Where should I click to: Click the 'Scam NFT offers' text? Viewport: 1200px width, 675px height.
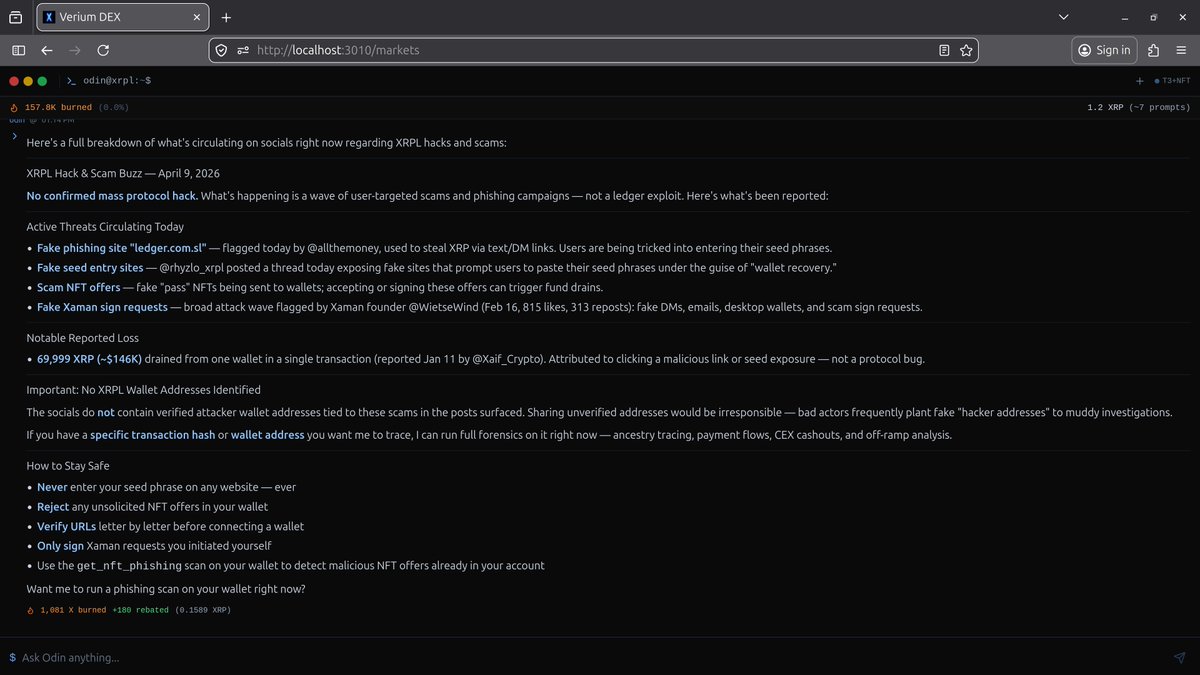[x=78, y=288]
